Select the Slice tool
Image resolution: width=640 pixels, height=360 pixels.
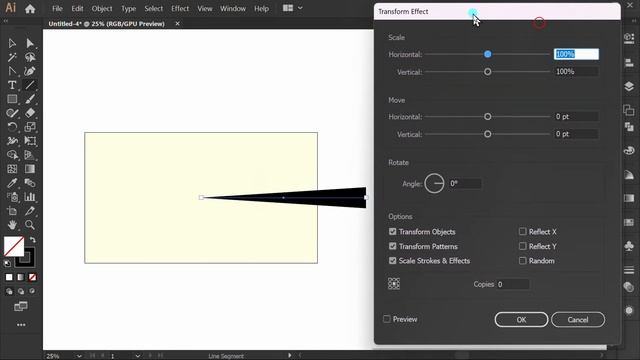[x=30, y=211]
